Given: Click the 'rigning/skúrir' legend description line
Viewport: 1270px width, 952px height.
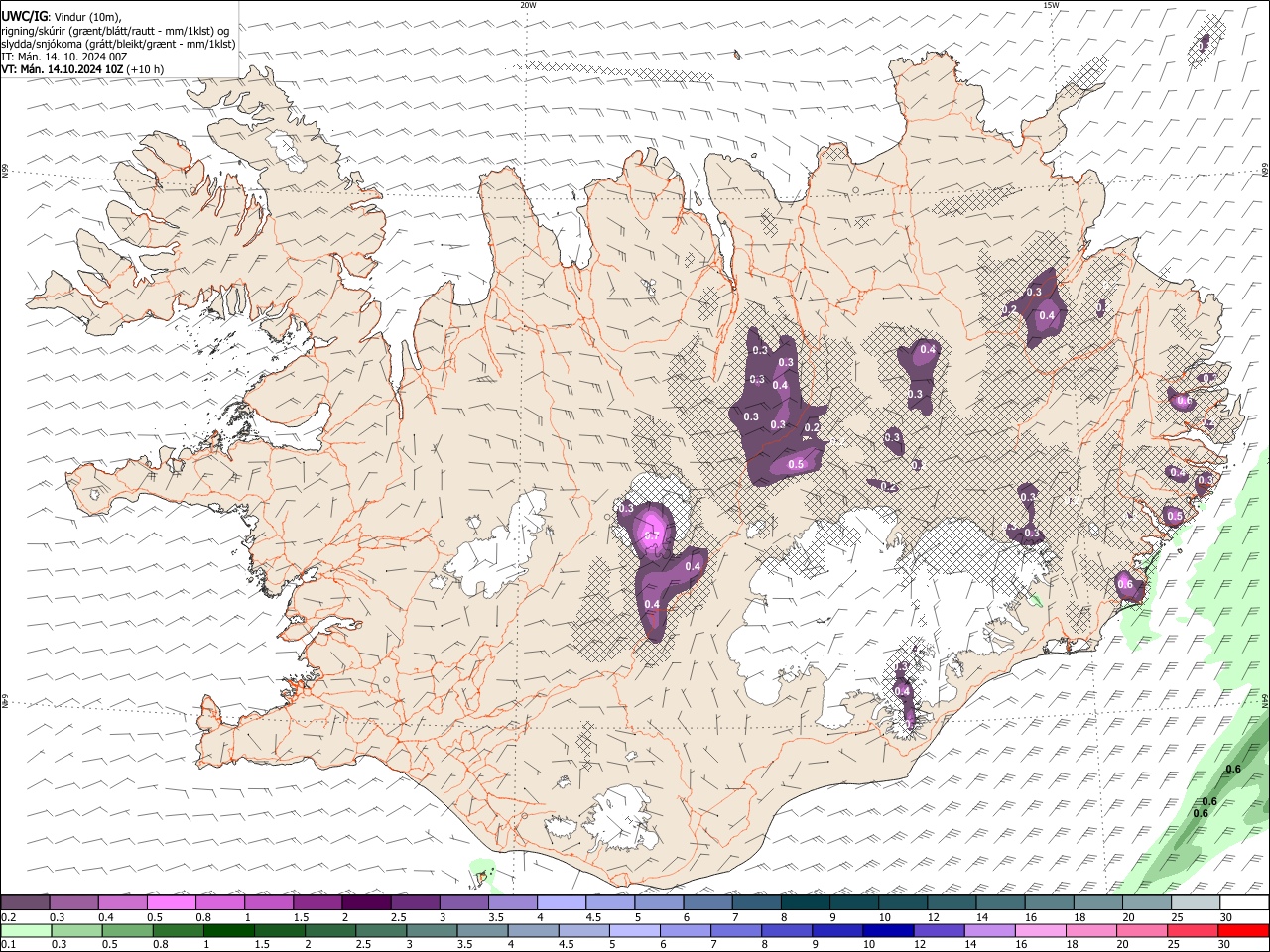Looking at the screenshot, I should coord(116,31).
